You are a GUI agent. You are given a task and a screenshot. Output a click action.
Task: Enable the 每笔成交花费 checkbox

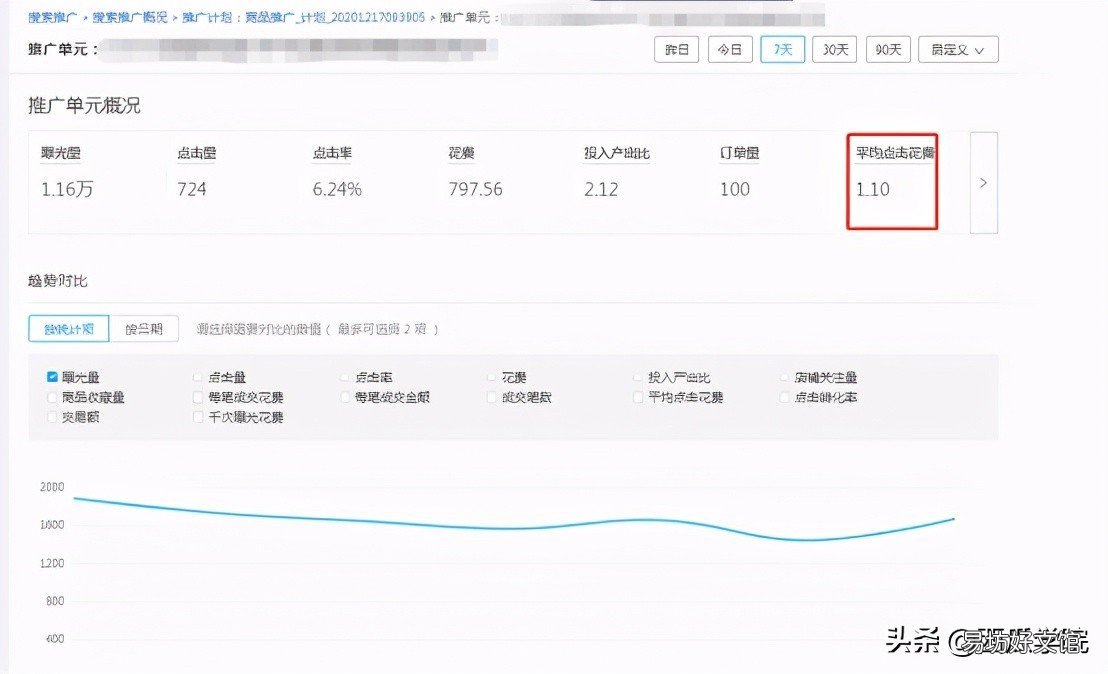(x=198, y=397)
